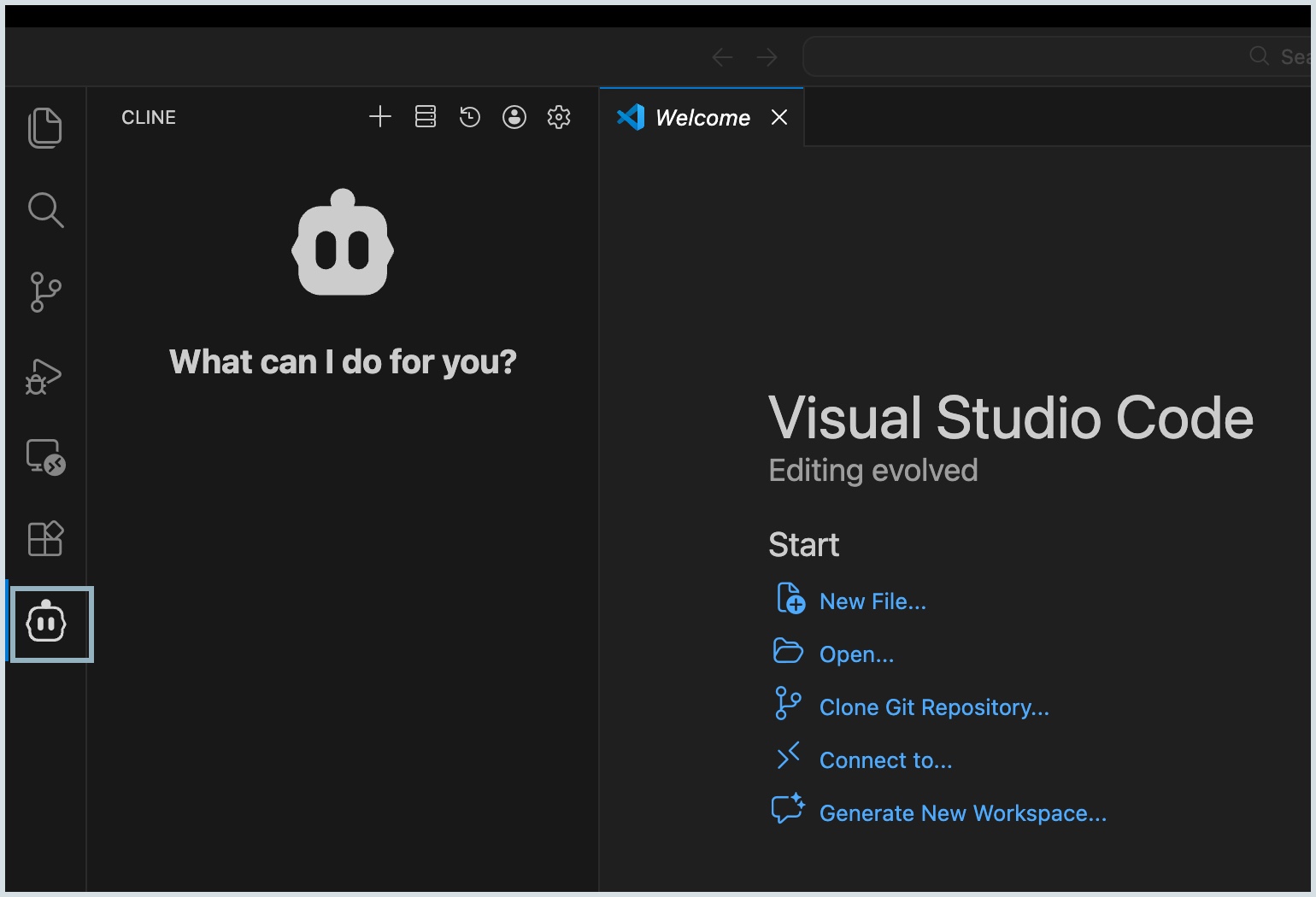Open the Remote Explorer view

point(45,457)
